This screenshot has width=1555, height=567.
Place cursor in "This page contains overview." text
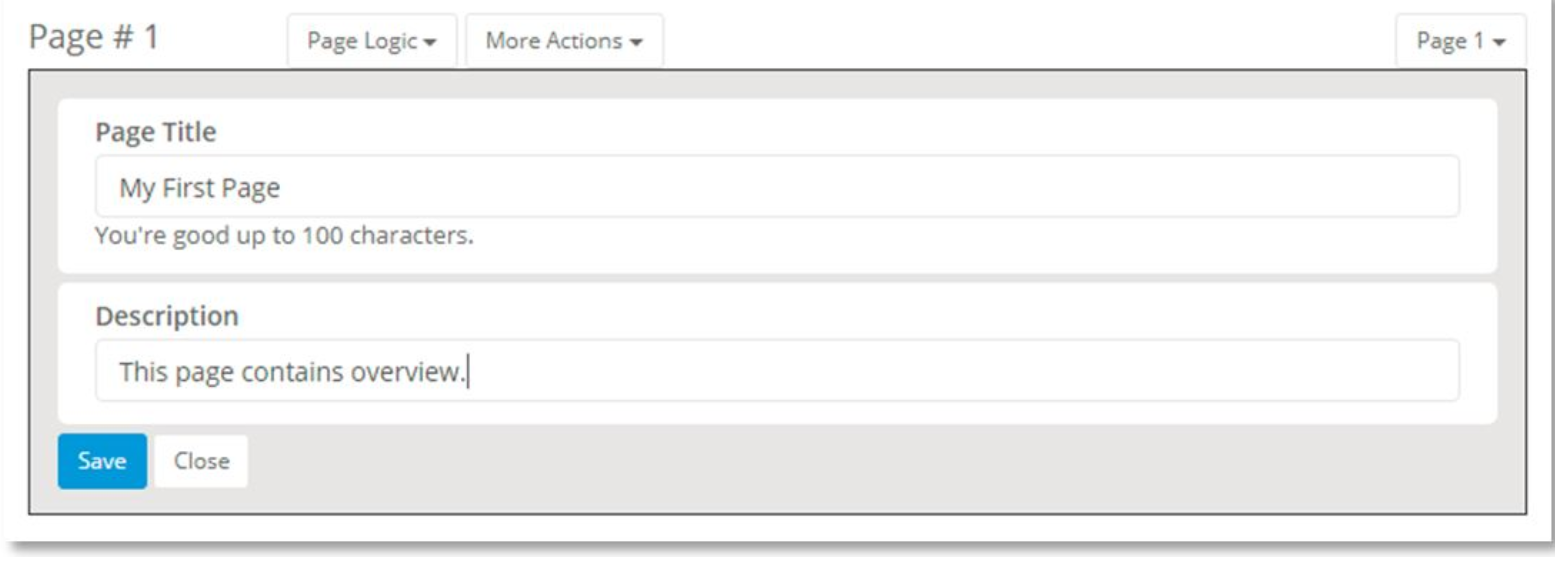pos(292,373)
